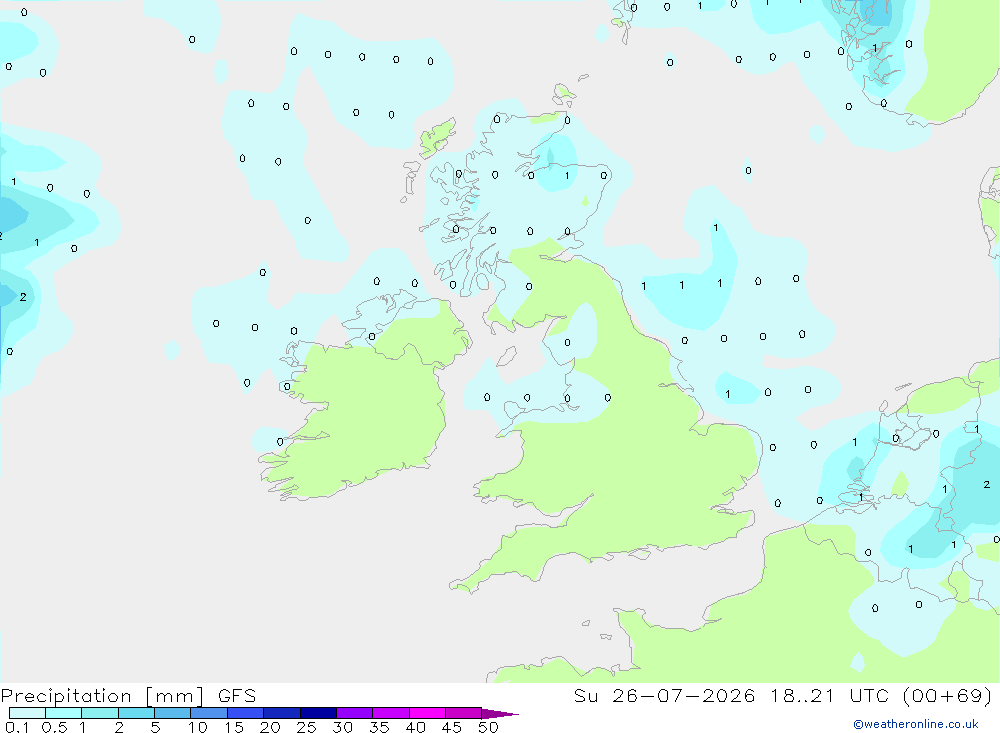
Task: Click the Isle of Lewis island northwest of Scotland
Action: tap(438, 137)
